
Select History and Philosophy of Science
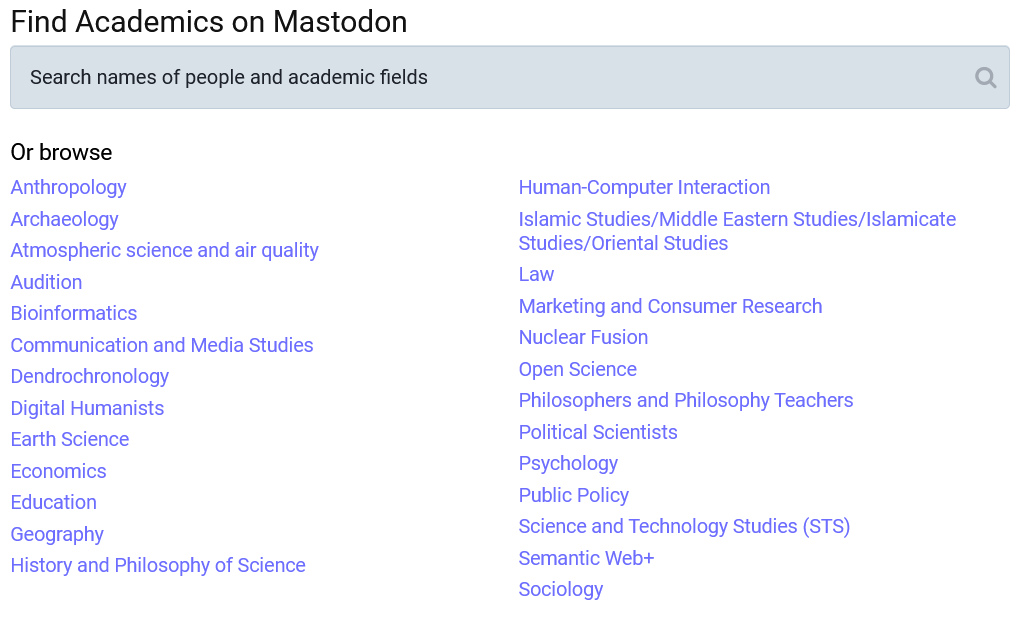point(158,565)
